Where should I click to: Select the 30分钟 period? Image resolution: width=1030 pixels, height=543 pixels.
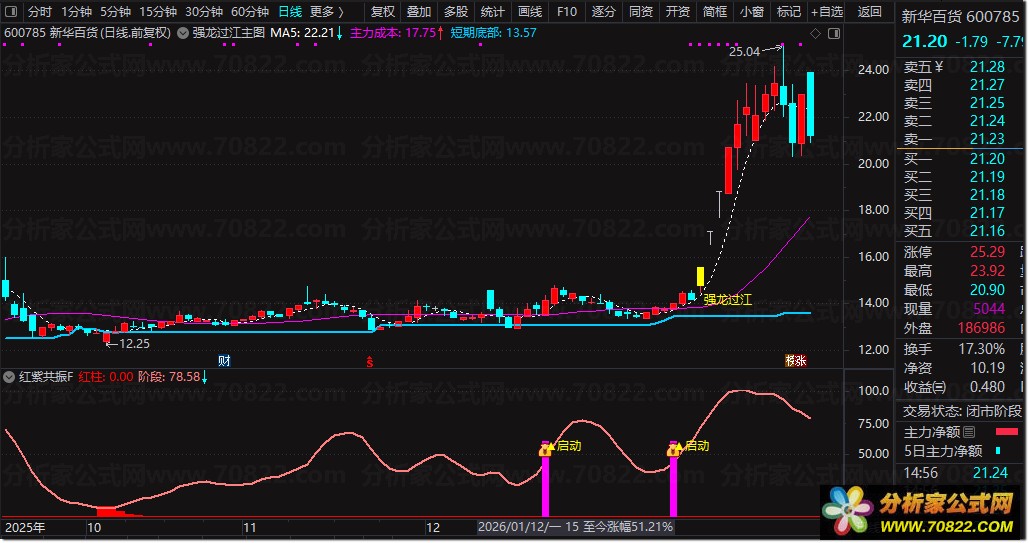click(x=204, y=12)
